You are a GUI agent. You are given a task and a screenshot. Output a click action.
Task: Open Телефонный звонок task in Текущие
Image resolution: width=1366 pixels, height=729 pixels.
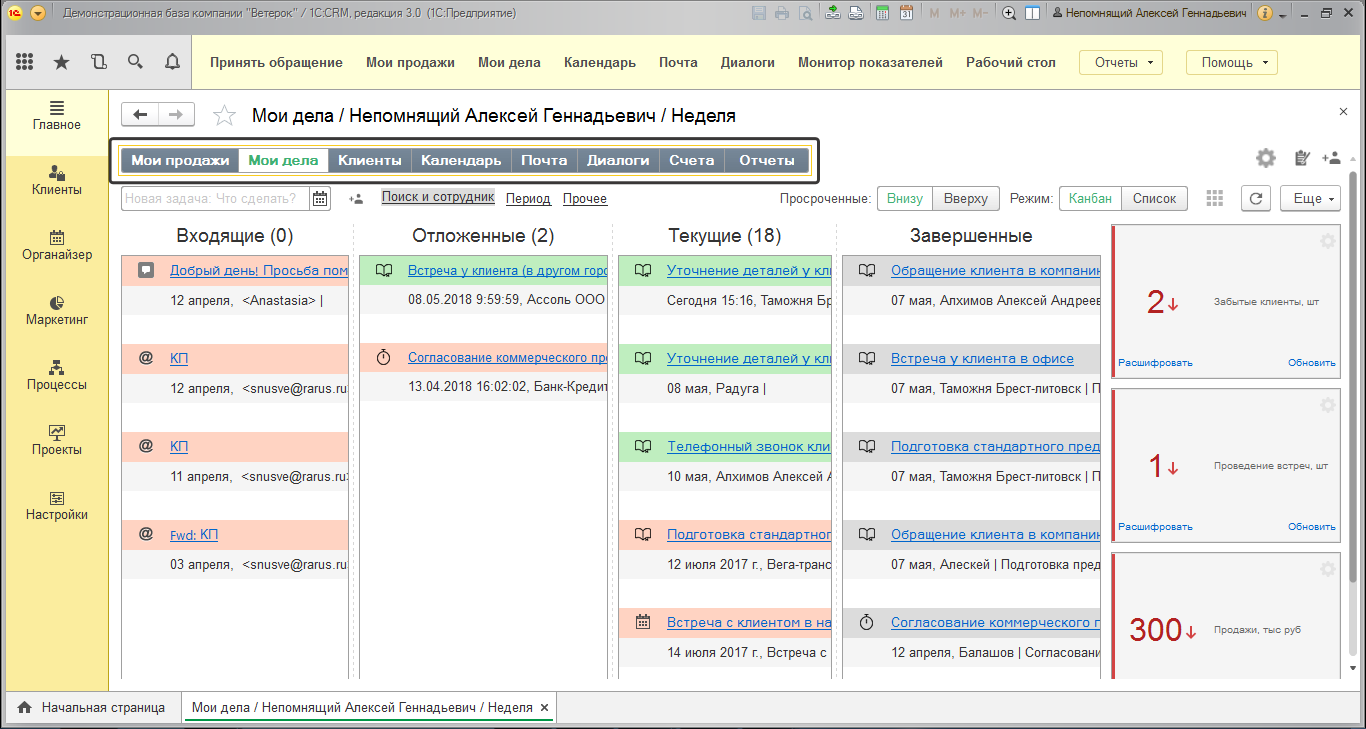(749, 447)
